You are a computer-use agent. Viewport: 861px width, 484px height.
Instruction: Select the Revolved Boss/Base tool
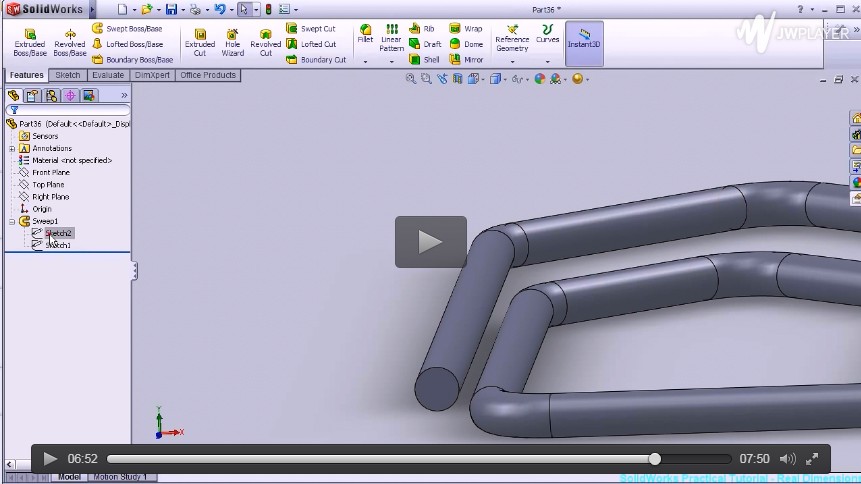pos(70,42)
